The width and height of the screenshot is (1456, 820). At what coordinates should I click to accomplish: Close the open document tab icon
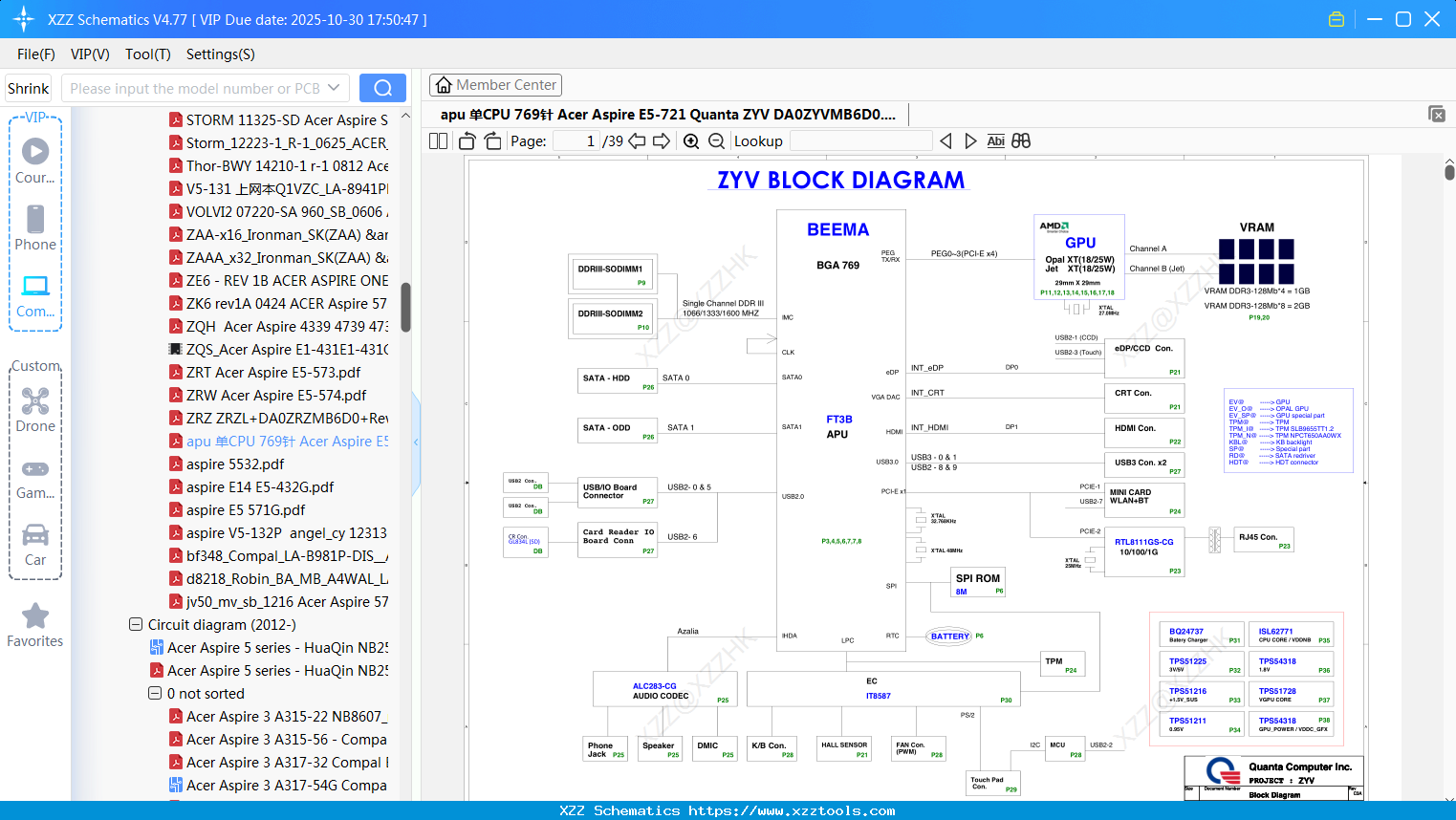1437,114
